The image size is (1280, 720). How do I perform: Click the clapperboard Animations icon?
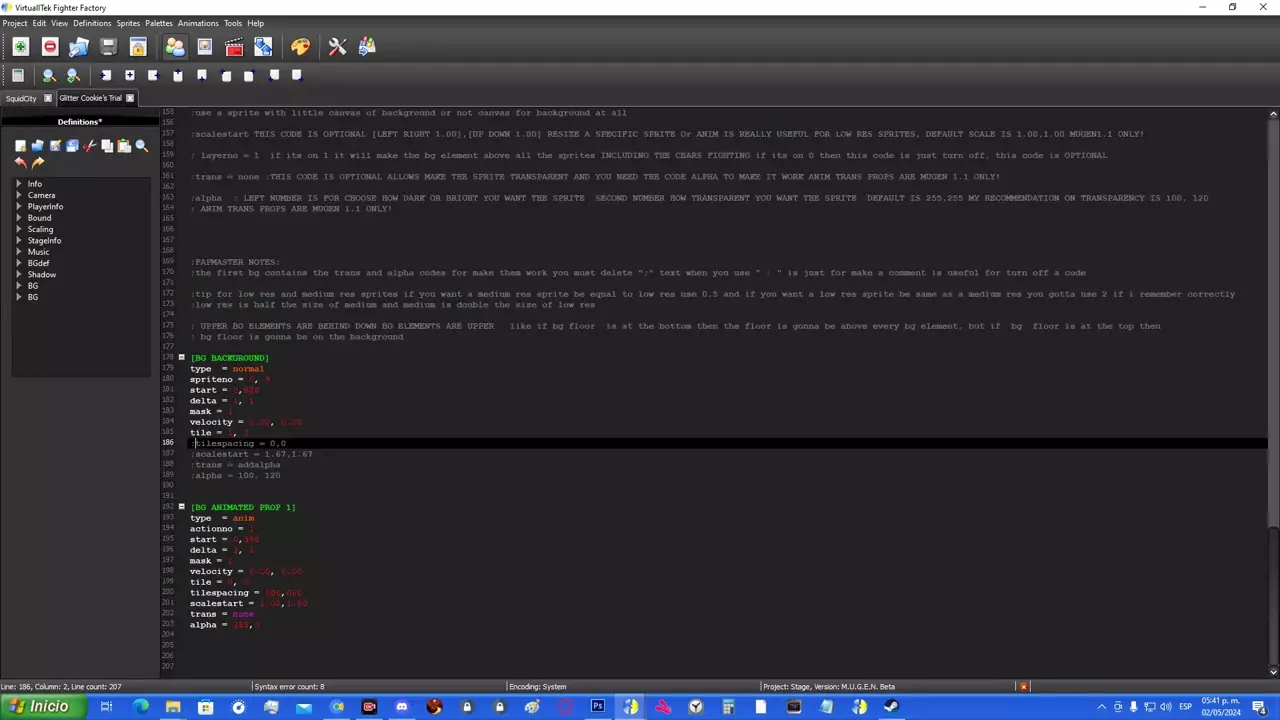tap(234, 47)
